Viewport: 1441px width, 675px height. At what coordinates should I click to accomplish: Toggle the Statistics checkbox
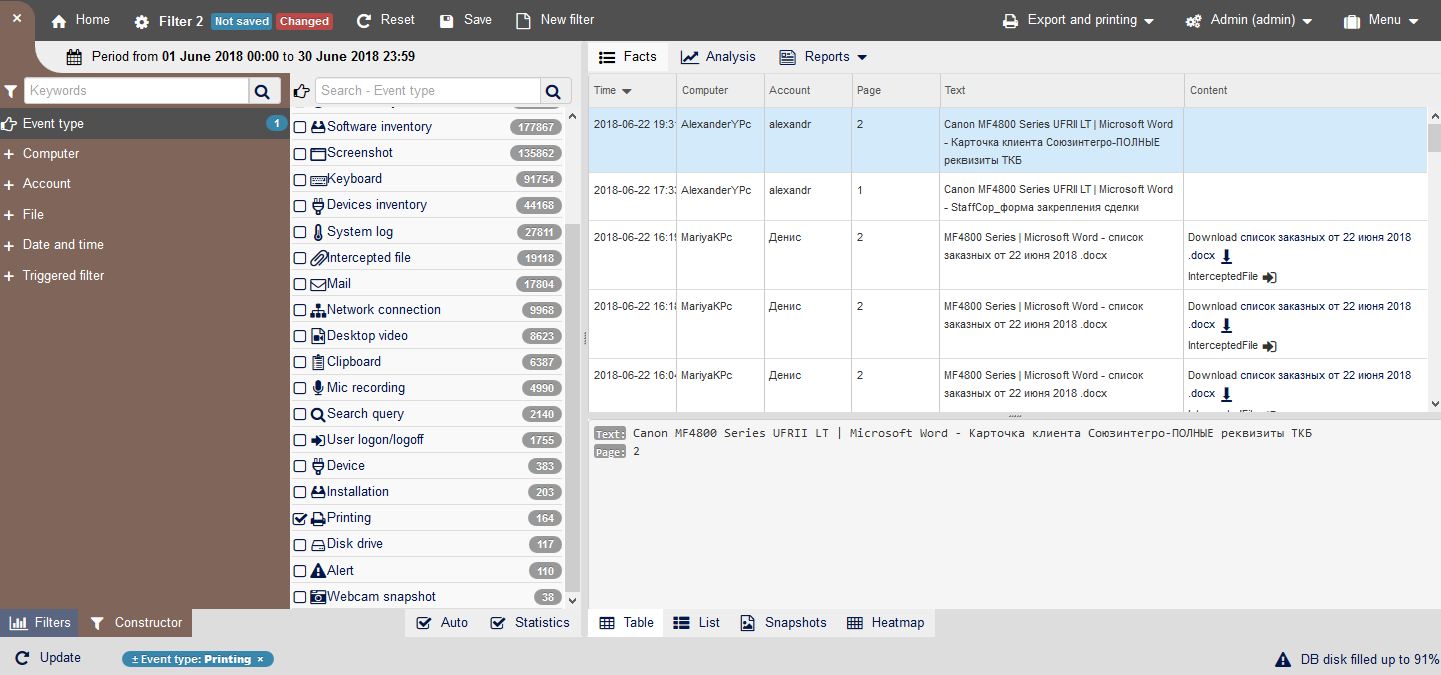click(x=497, y=623)
